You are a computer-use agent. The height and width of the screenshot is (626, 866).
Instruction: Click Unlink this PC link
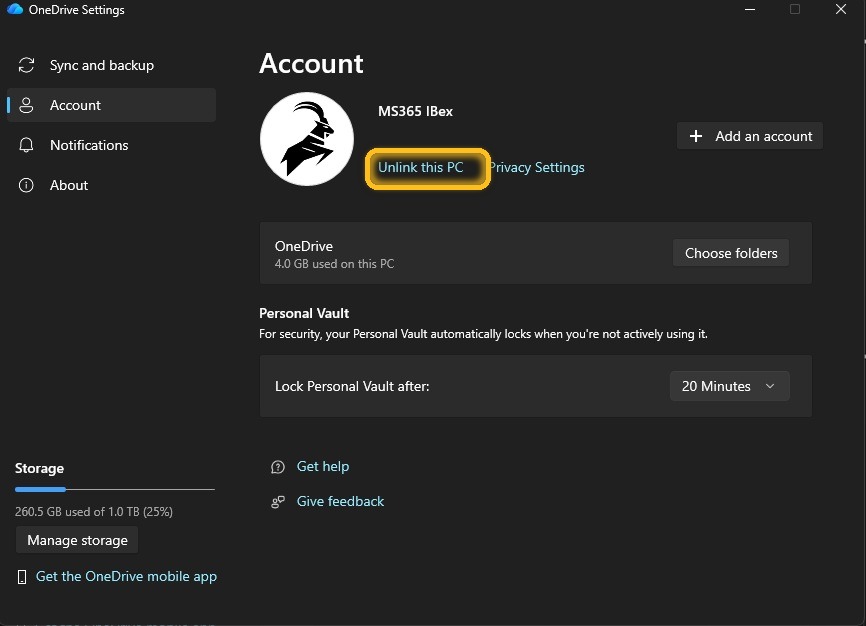click(x=420, y=167)
